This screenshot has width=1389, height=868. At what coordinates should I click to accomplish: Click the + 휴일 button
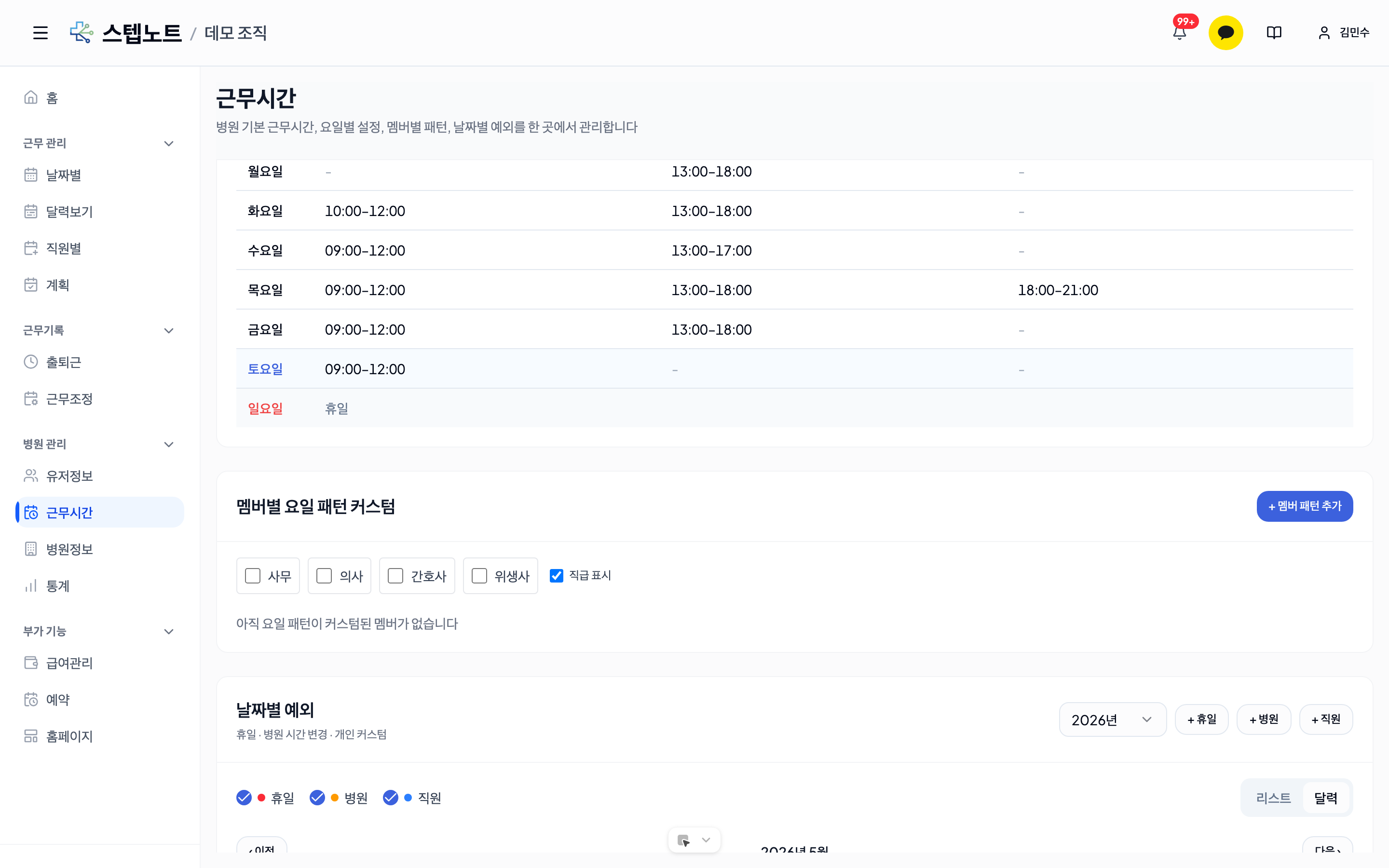tap(1202, 719)
